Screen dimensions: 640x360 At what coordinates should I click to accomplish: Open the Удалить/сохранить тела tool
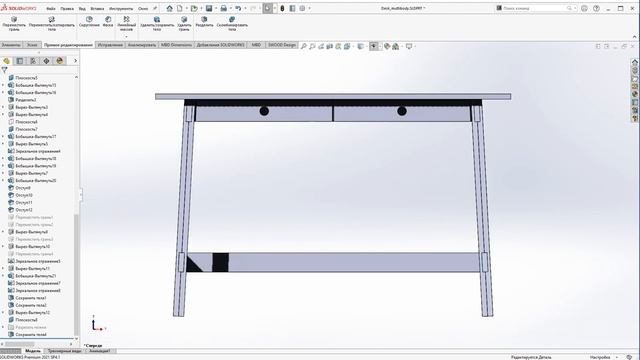[x=157, y=24]
